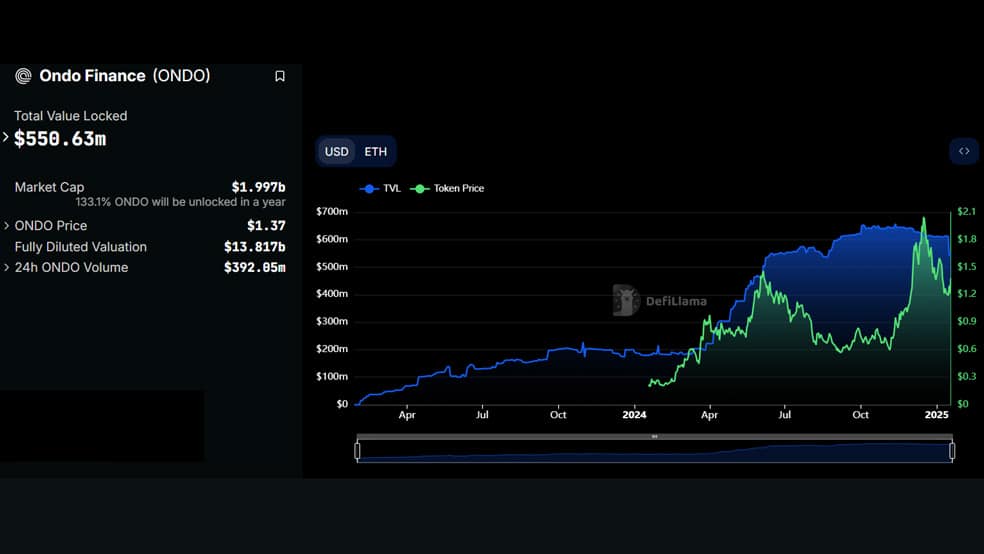
Task: Click the token price peak near 2025
Action: click(924, 218)
